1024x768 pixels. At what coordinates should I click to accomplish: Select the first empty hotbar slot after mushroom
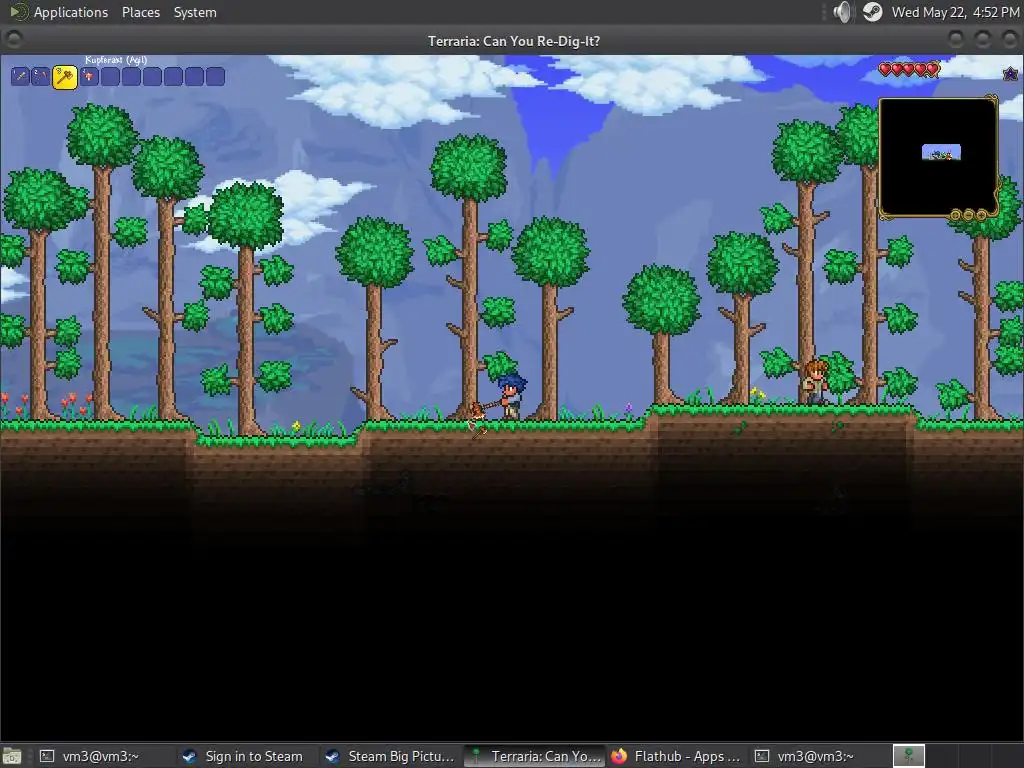110,76
